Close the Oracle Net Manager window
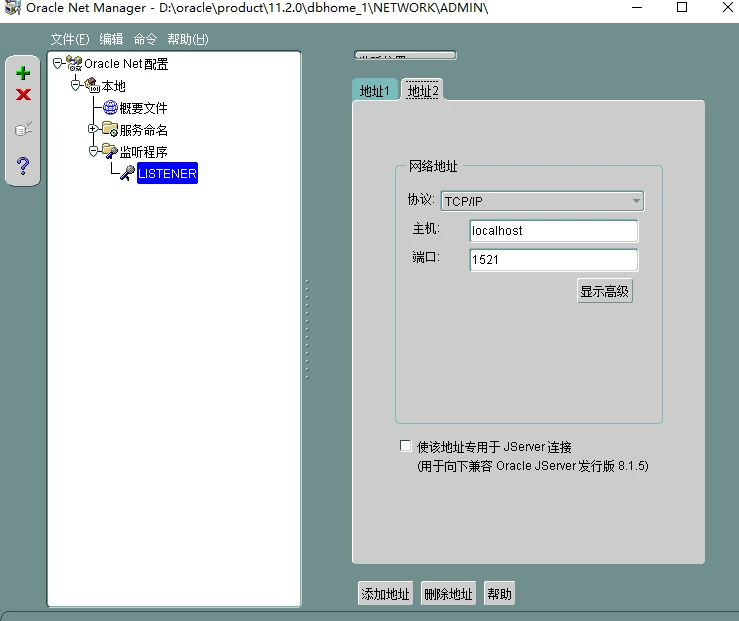Image resolution: width=739 pixels, height=621 pixels. (728, 8)
